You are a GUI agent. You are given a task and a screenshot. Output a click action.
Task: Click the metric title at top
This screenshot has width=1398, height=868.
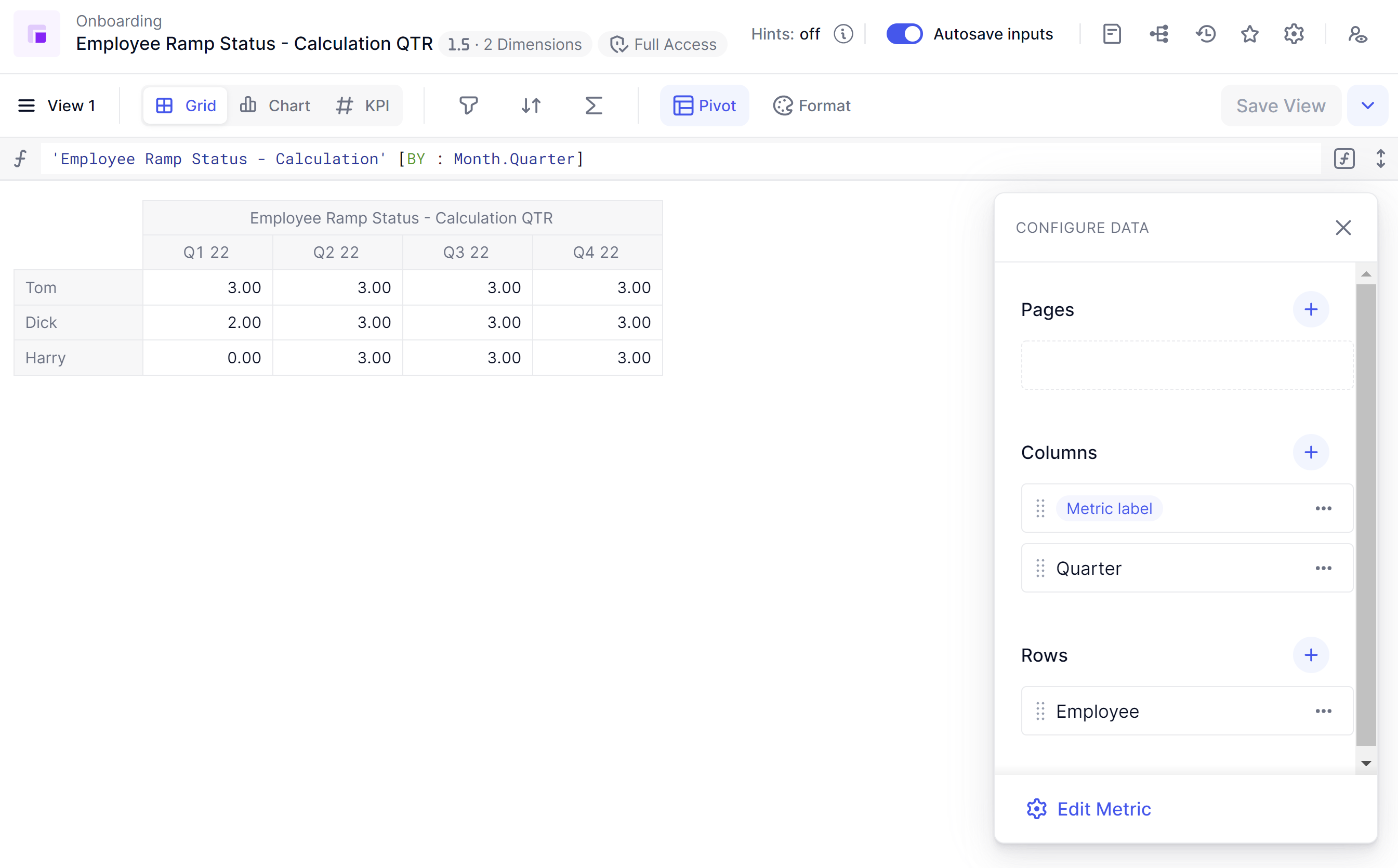[254, 44]
